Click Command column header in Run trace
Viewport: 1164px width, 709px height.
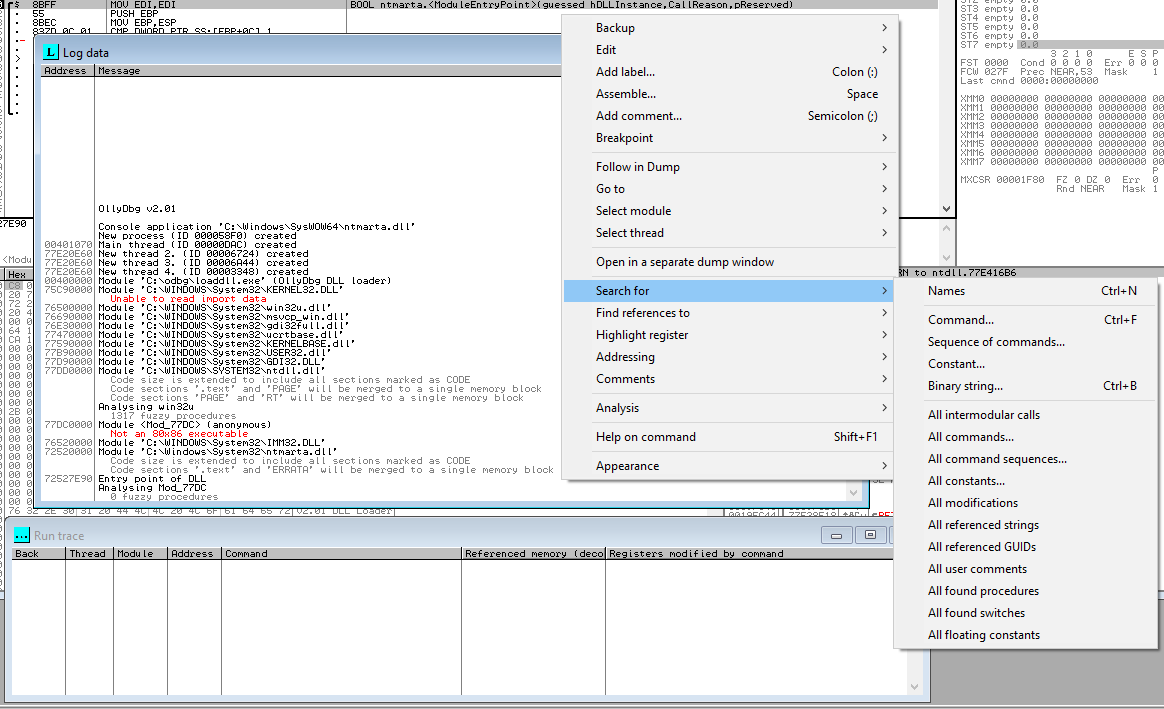pos(341,554)
